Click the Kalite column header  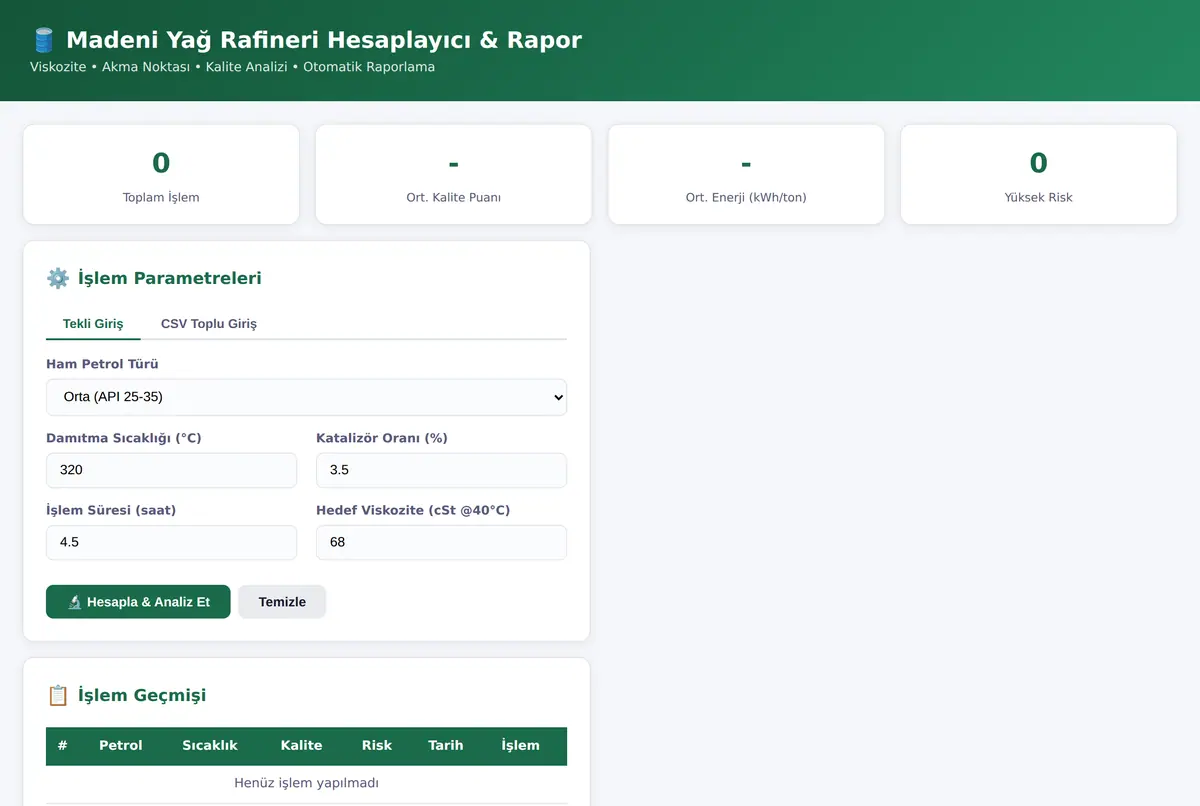(x=301, y=745)
